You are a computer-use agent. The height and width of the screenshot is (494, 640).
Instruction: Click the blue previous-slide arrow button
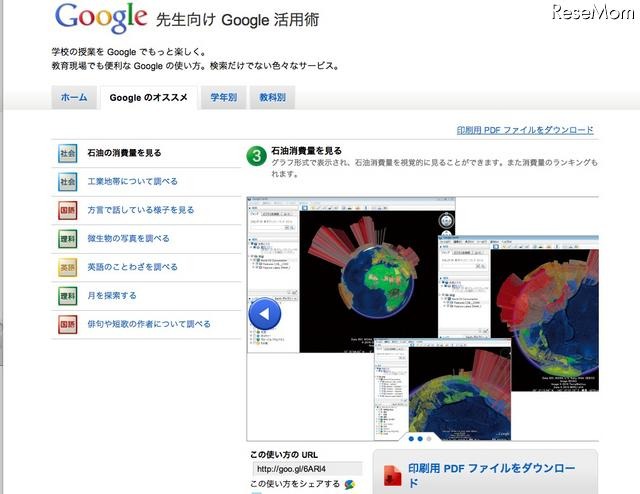(x=264, y=314)
